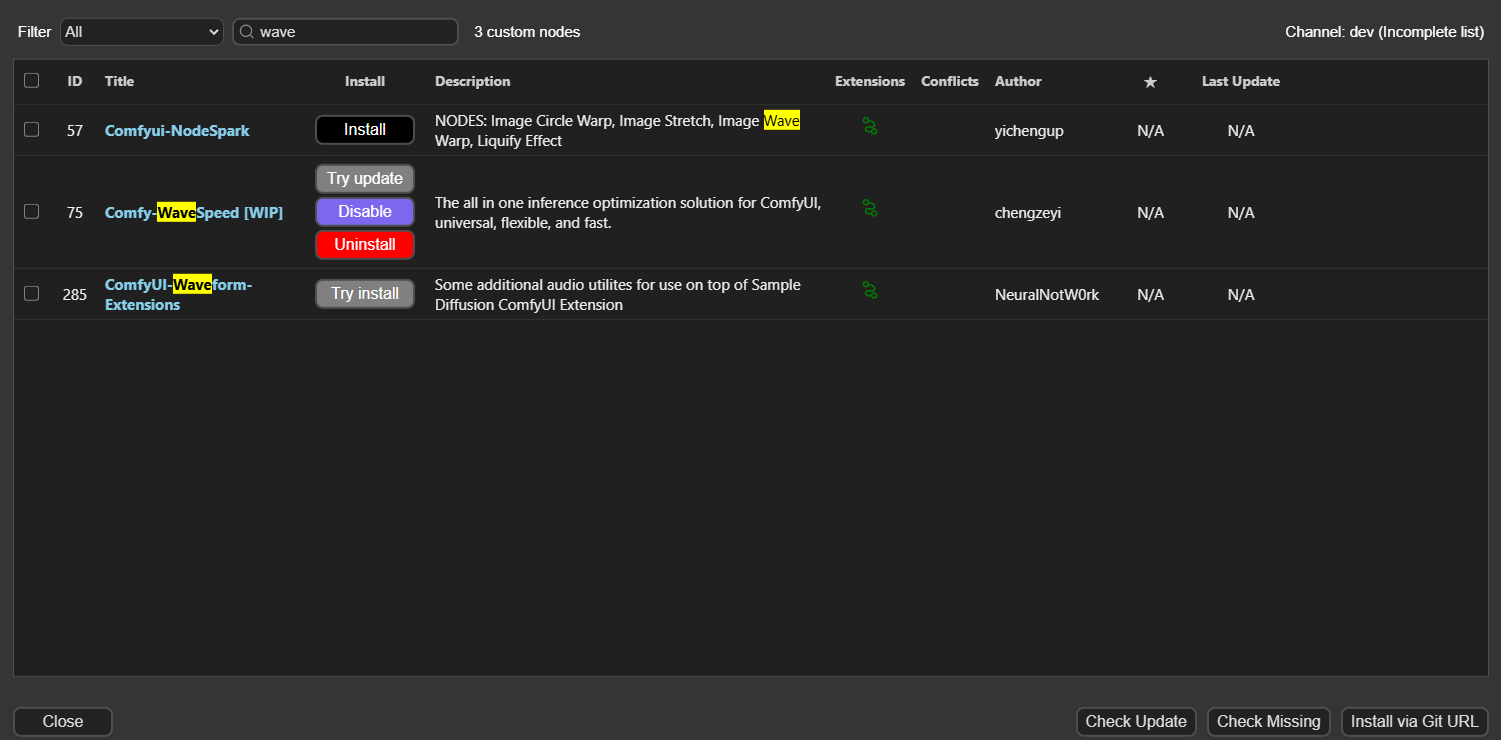Click the '3 custom nodes' count text
The width and height of the screenshot is (1501, 740).
(527, 32)
